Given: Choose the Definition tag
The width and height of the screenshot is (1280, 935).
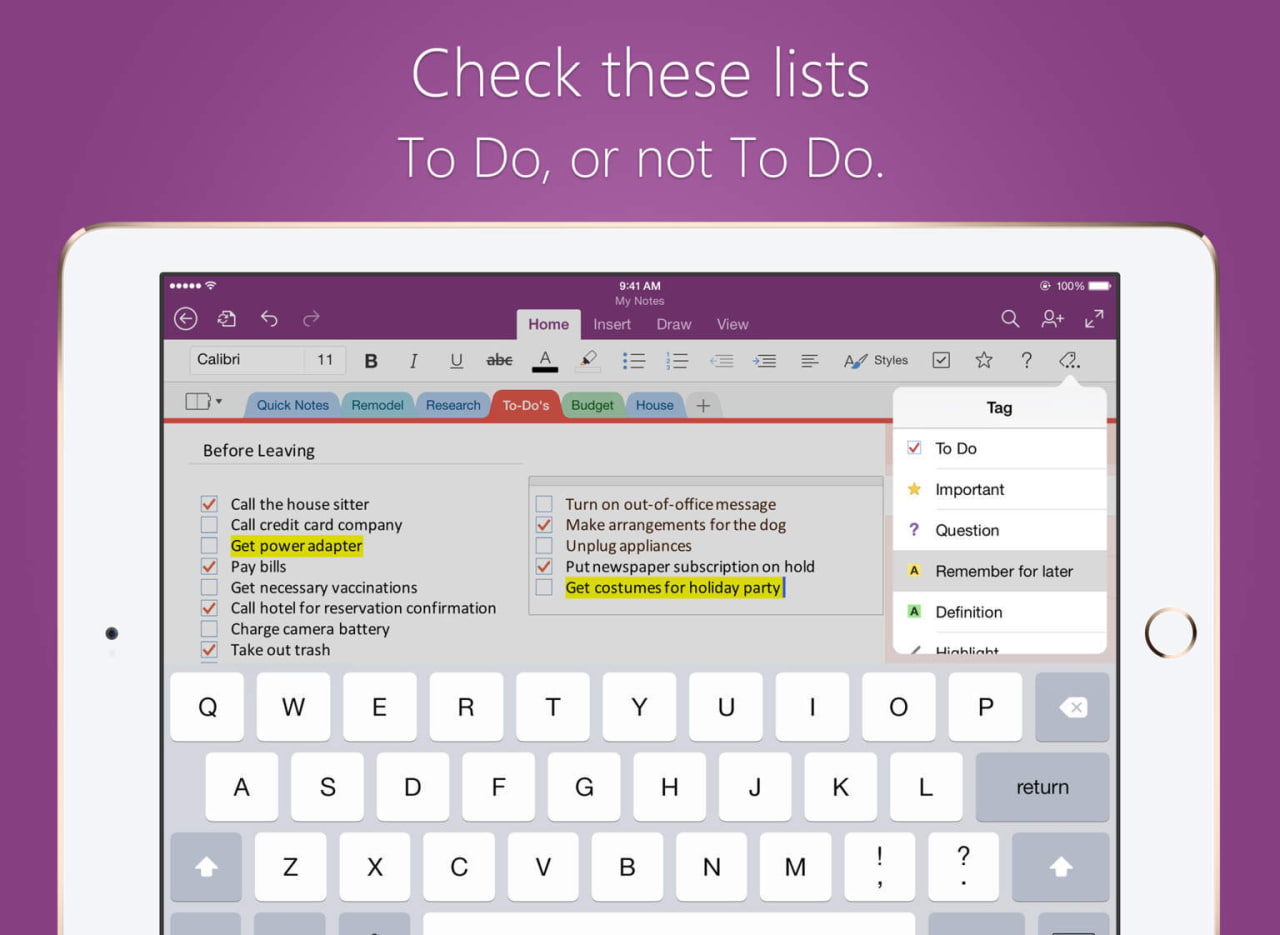Looking at the screenshot, I should coord(1000,612).
